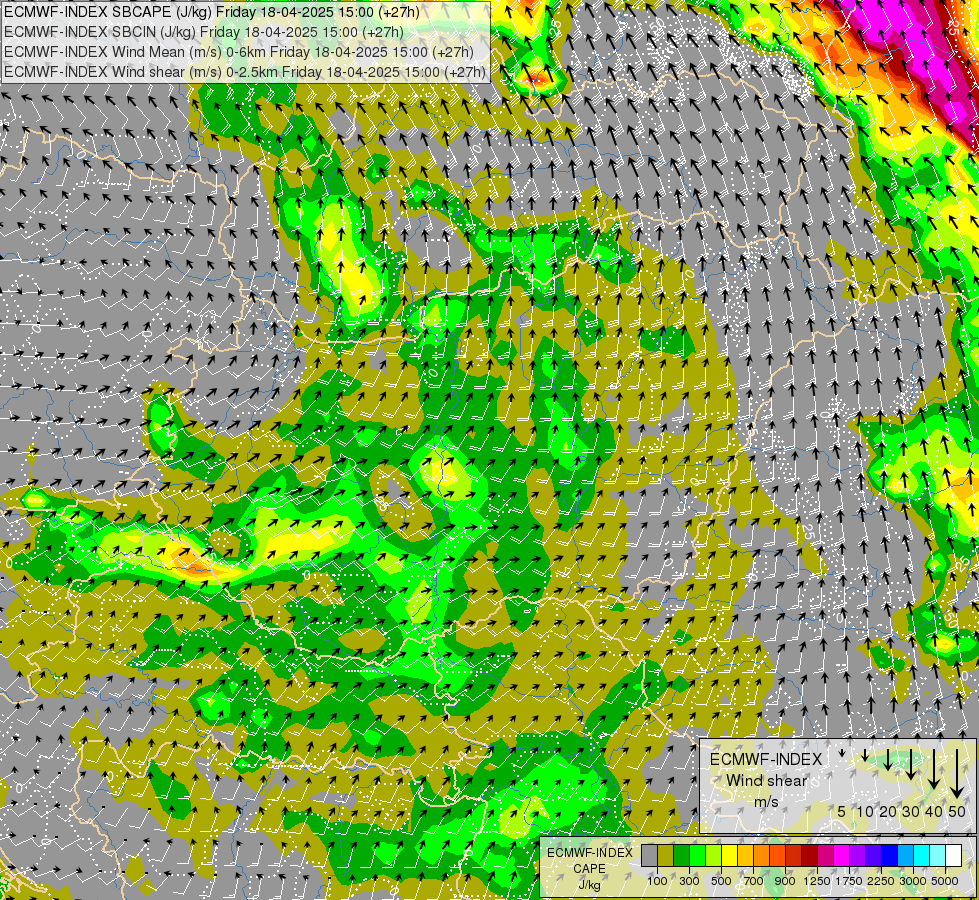Viewport: 979px width, 900px height.
Task: Click the '700' CAPE scale value
Action: 754,881
